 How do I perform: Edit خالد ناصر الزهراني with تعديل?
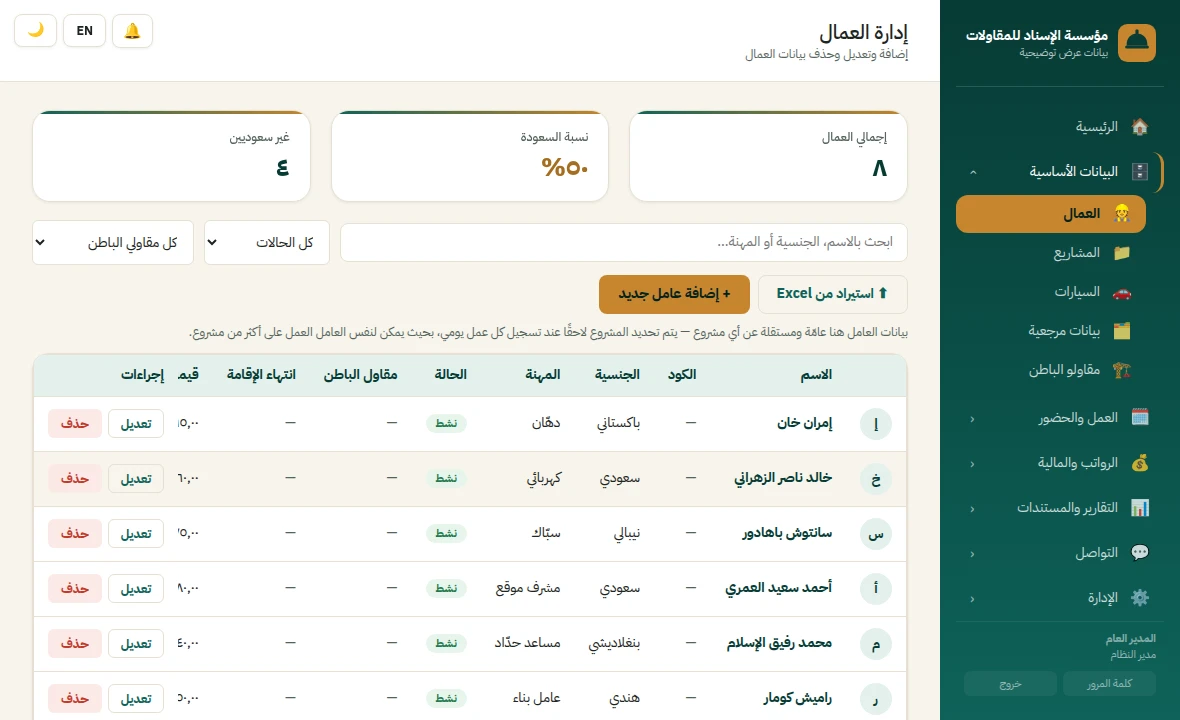136,478
